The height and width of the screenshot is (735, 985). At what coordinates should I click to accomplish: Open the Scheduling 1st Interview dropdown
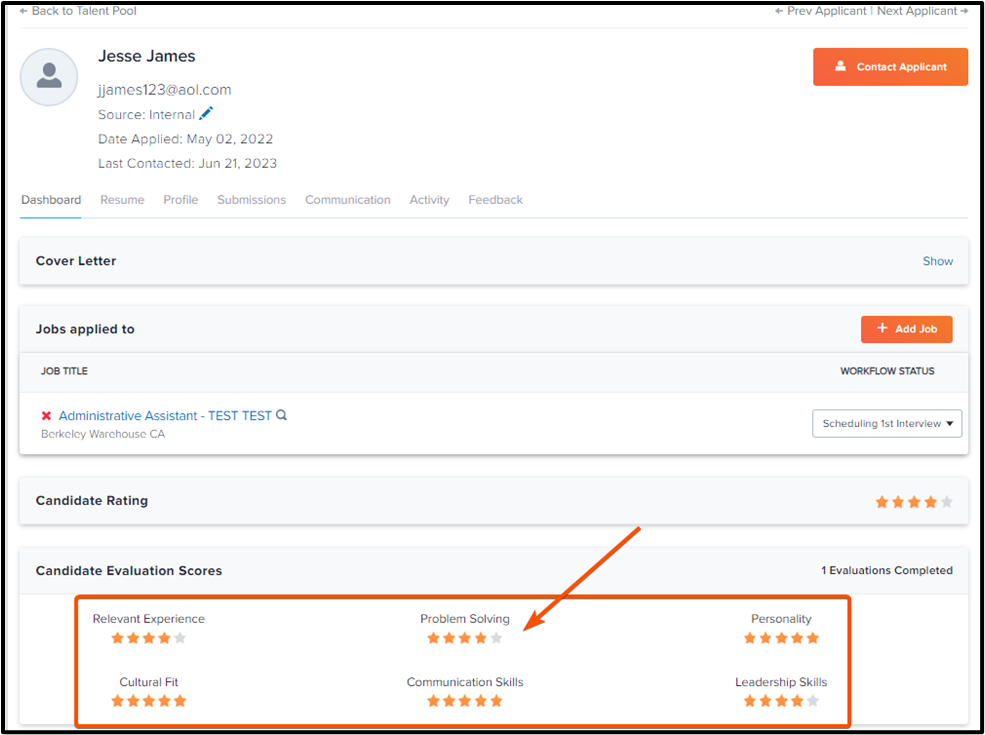point(888,424)
